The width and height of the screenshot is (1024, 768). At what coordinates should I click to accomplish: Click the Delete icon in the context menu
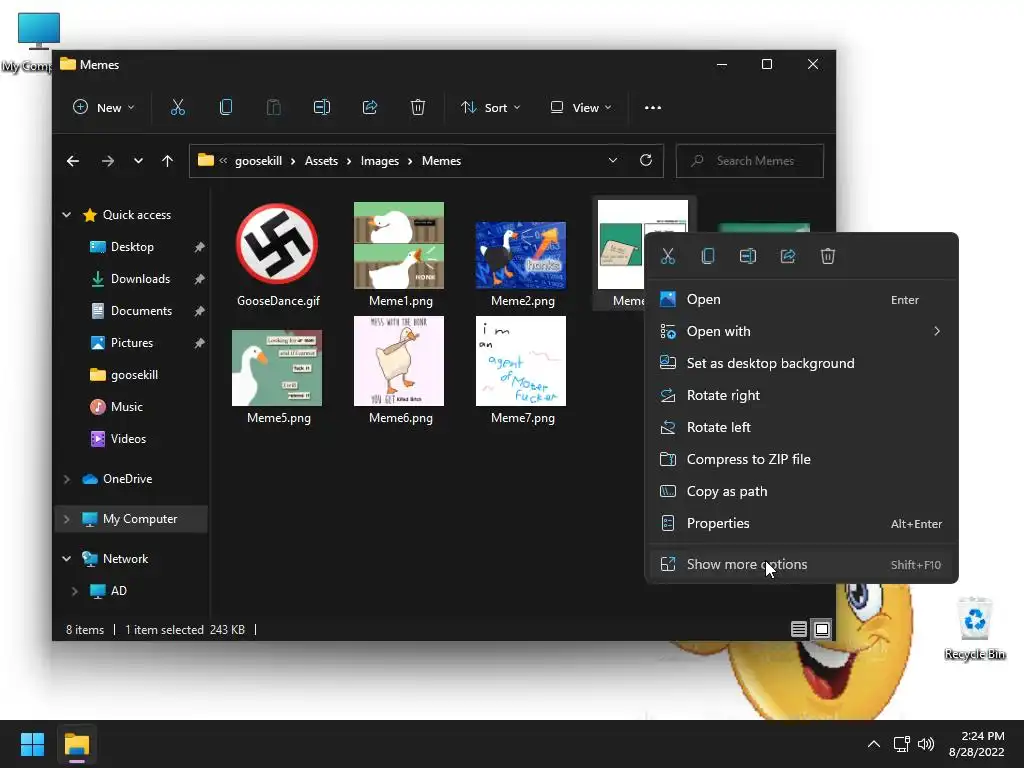pos(828,256)
